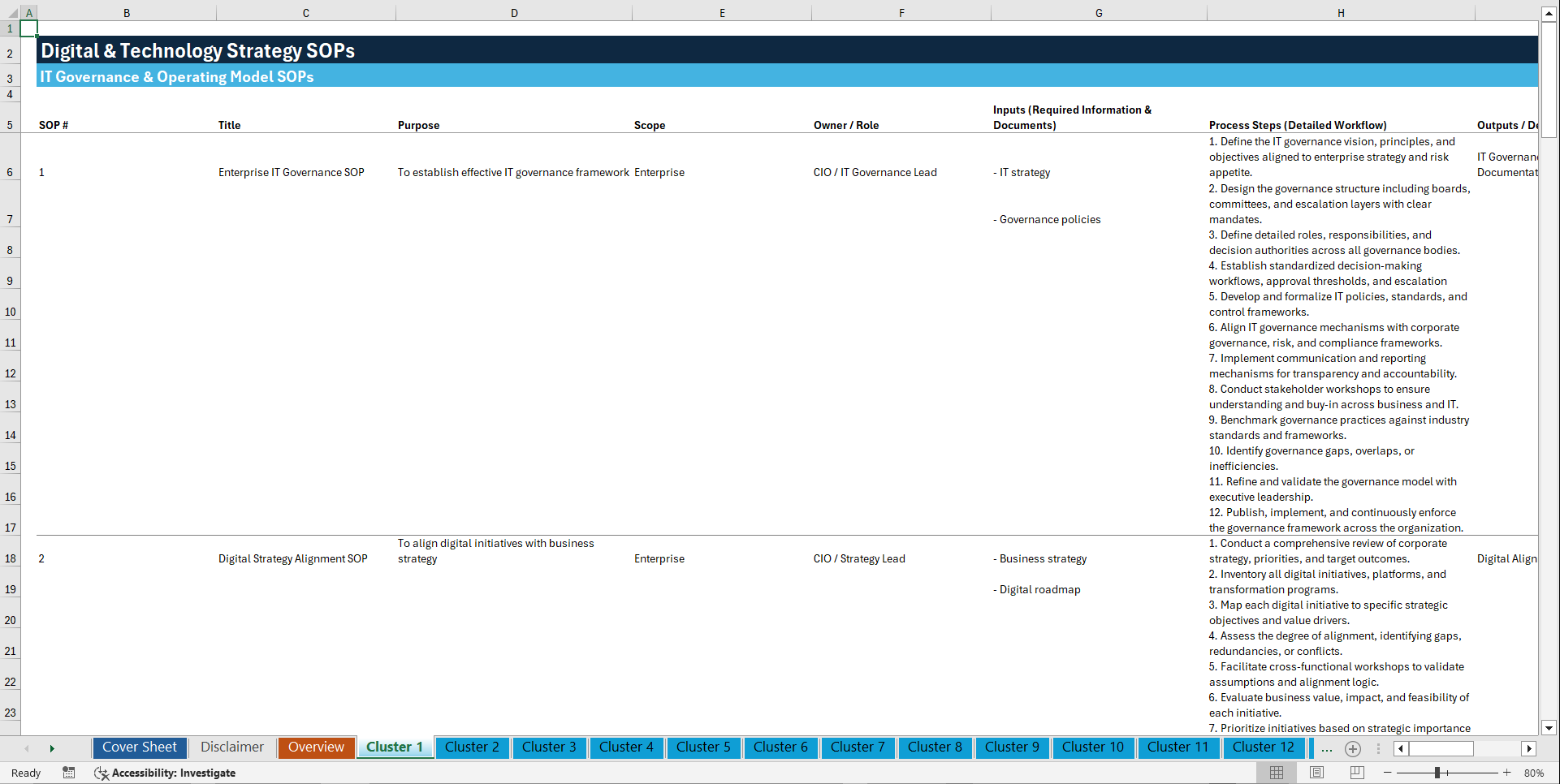Open the Cover Sheet tab

coord(140,747)
